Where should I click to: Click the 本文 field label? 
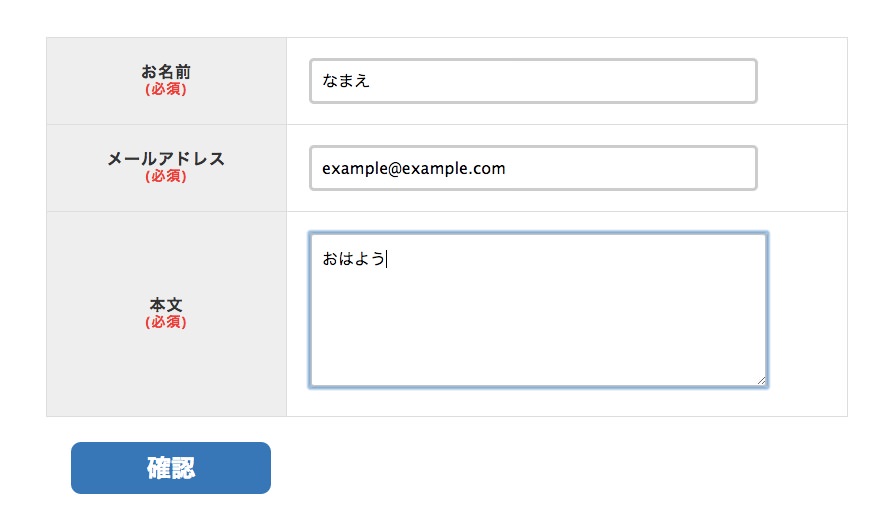tap(166, 305)
